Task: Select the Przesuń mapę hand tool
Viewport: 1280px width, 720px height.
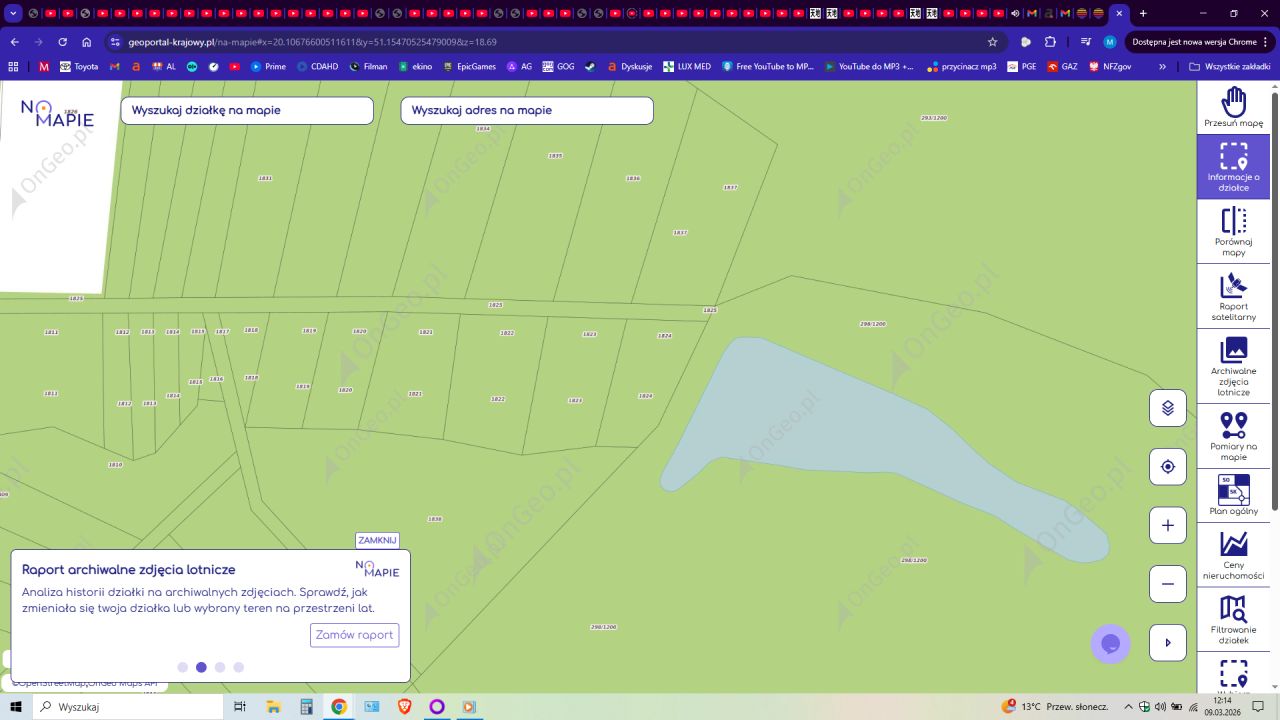Action: (1233, 107)
